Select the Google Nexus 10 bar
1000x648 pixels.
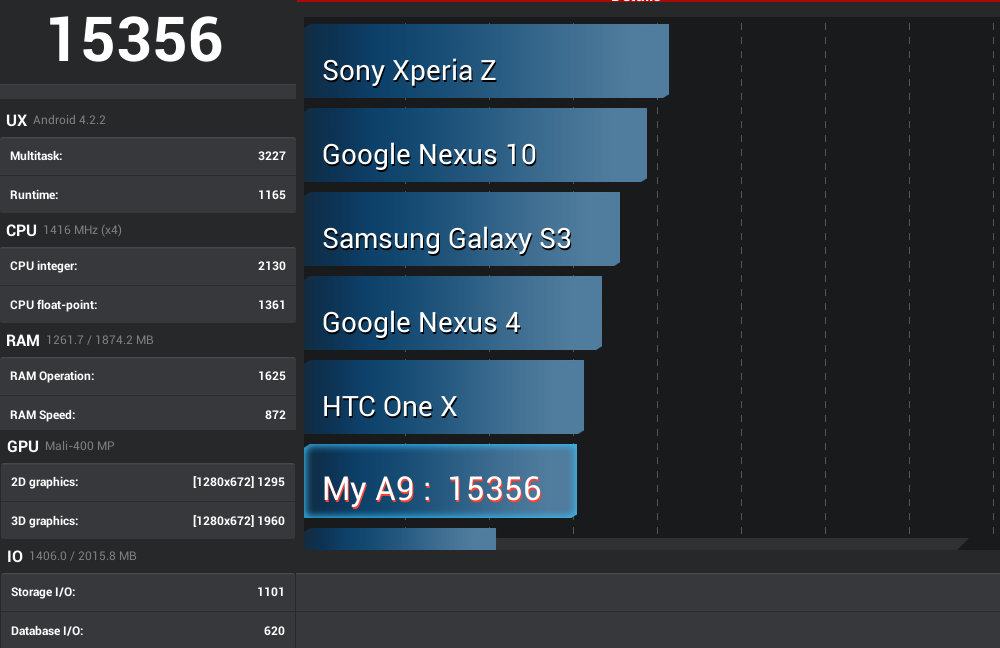click(x=475, y=145)
